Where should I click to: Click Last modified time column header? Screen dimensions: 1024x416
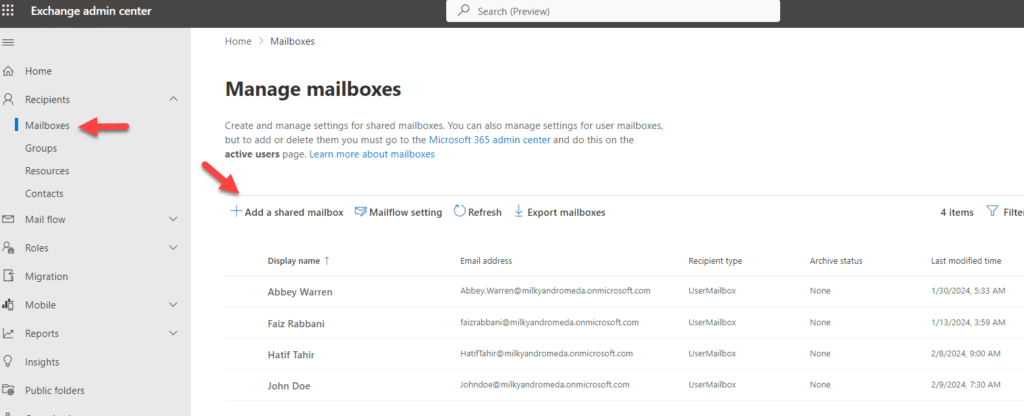pyautogui.click(x=966, y=261)
